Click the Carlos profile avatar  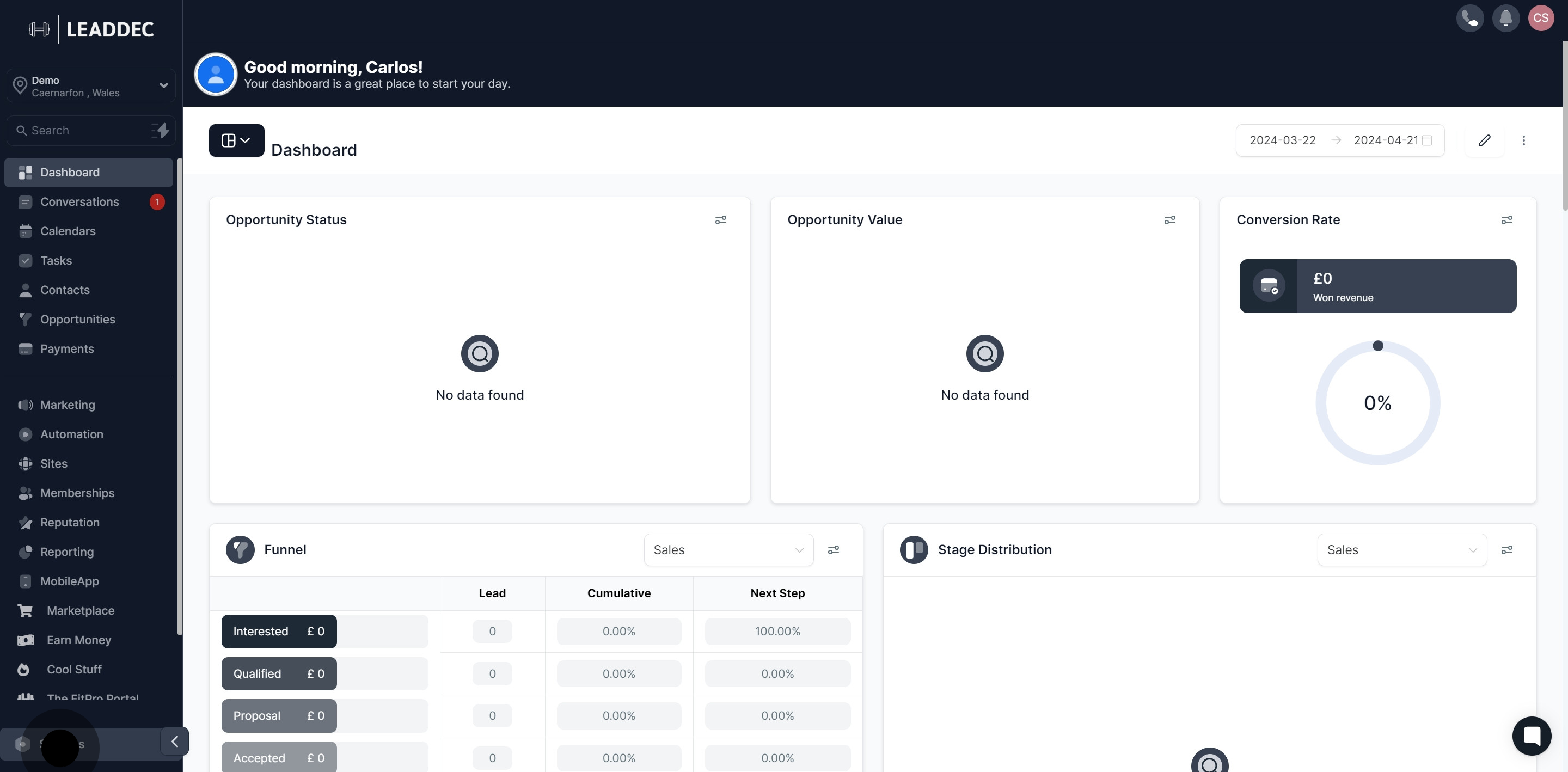216,74
